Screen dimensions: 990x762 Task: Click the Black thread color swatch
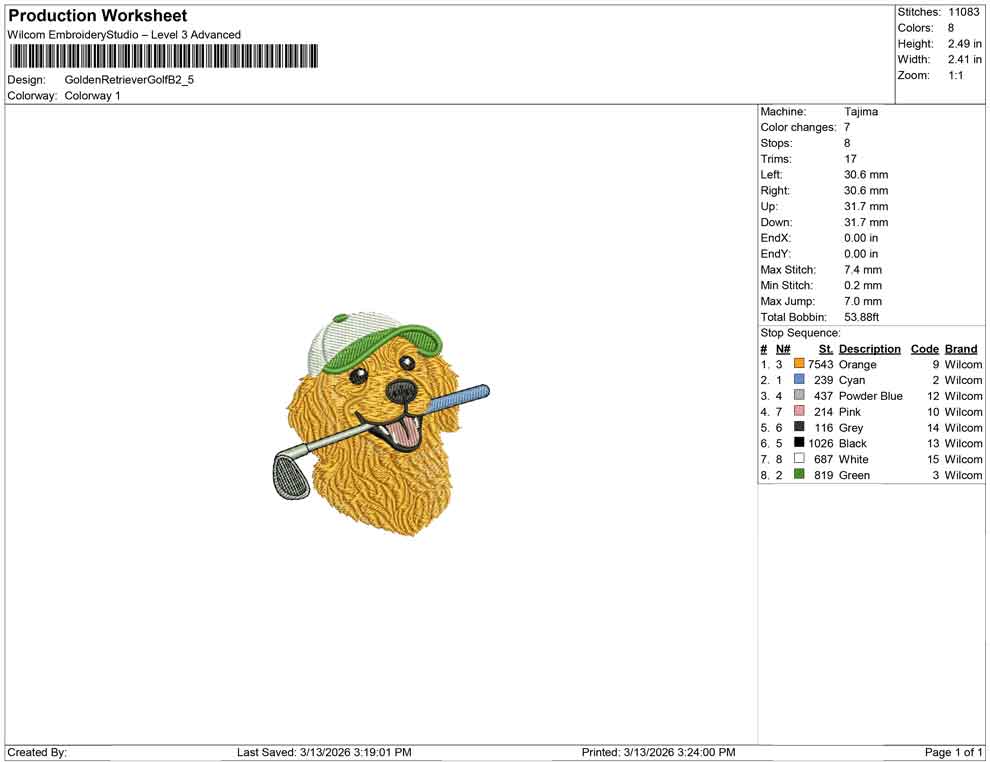click(799, 443)
